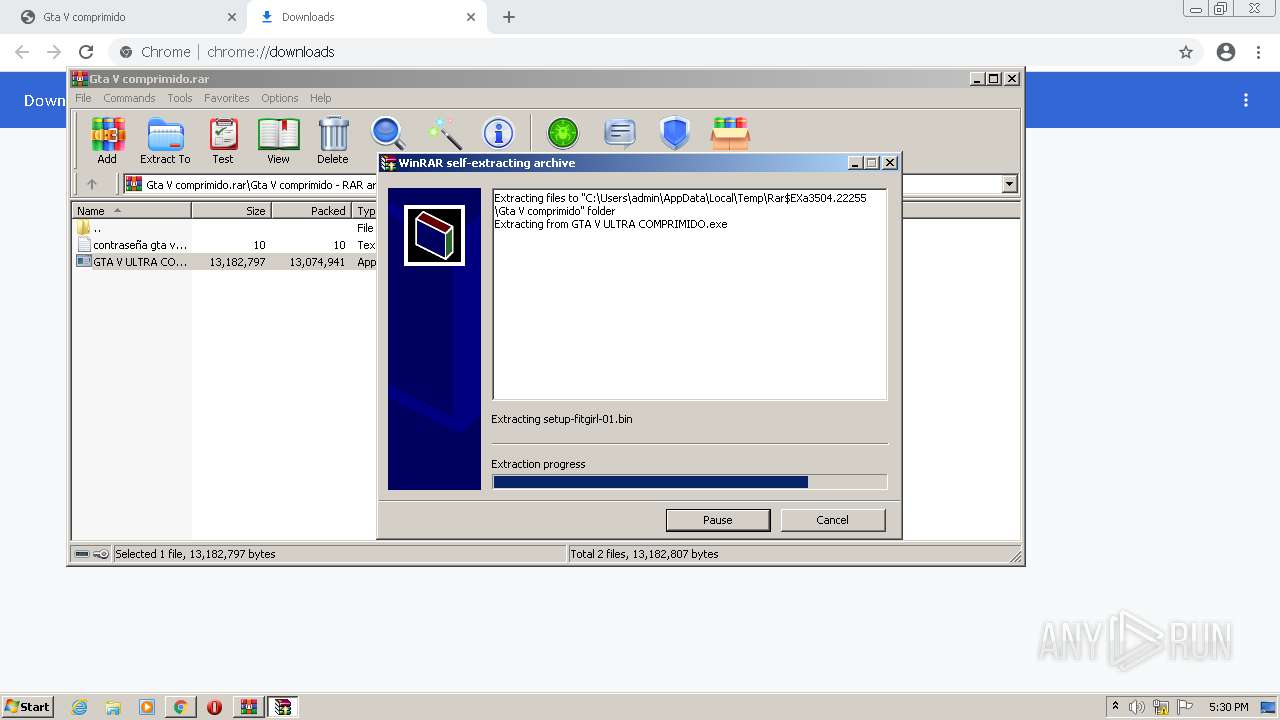Click the key icon in WinRAR status bar
The image size is (1280, 720).
101,554
